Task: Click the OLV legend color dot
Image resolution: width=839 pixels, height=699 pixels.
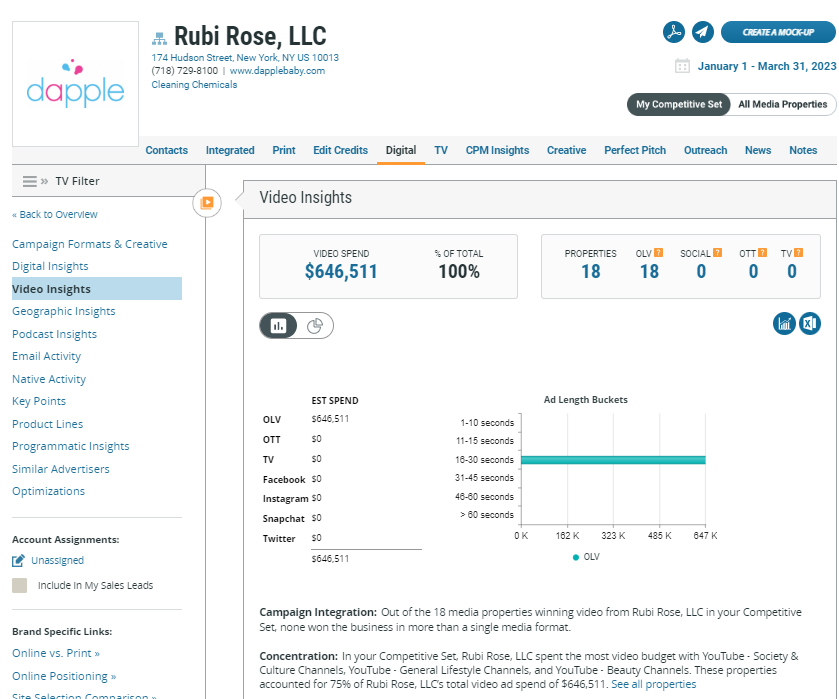Action: point(576,558)
